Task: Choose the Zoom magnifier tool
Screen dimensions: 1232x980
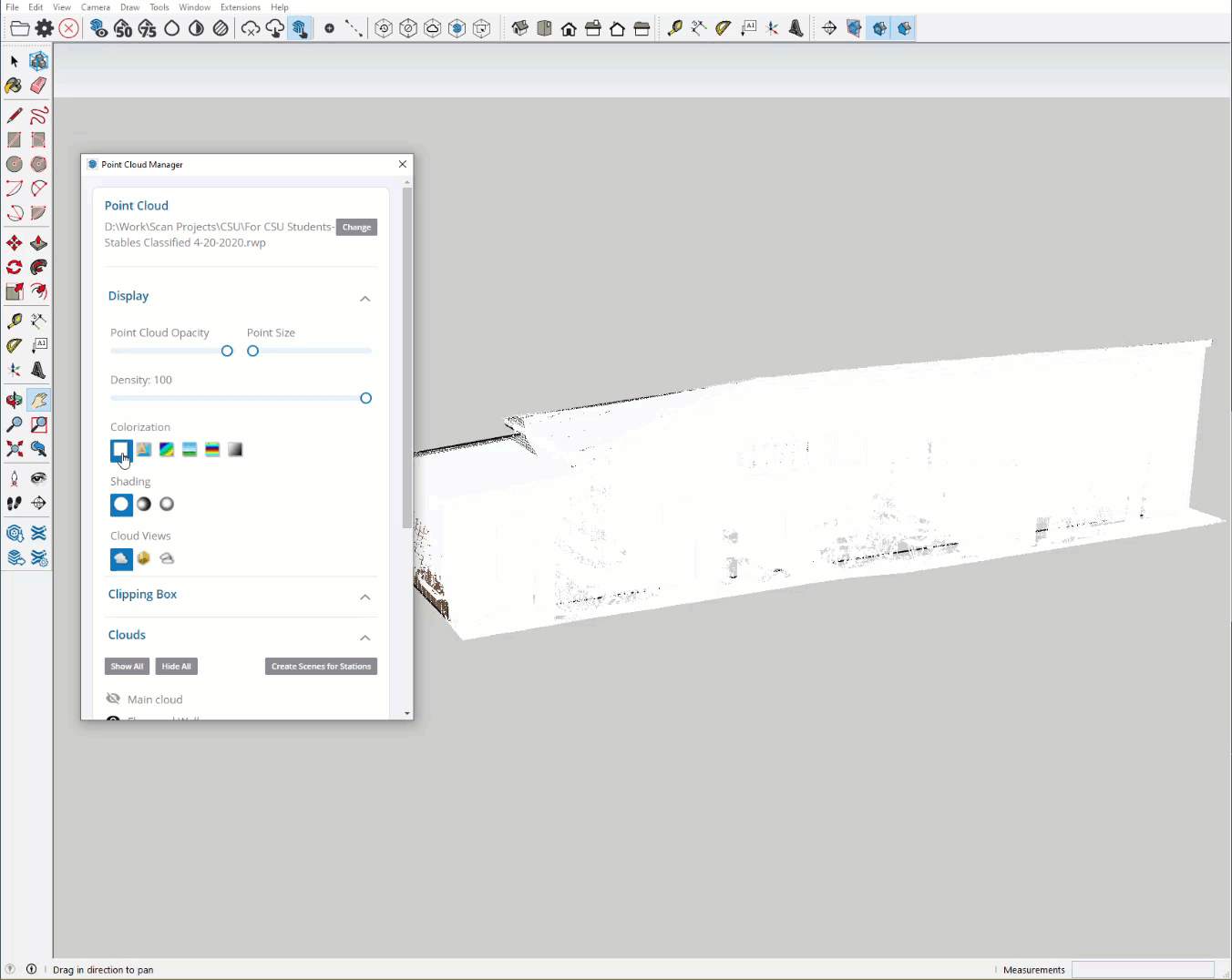Action: point(15,424)
